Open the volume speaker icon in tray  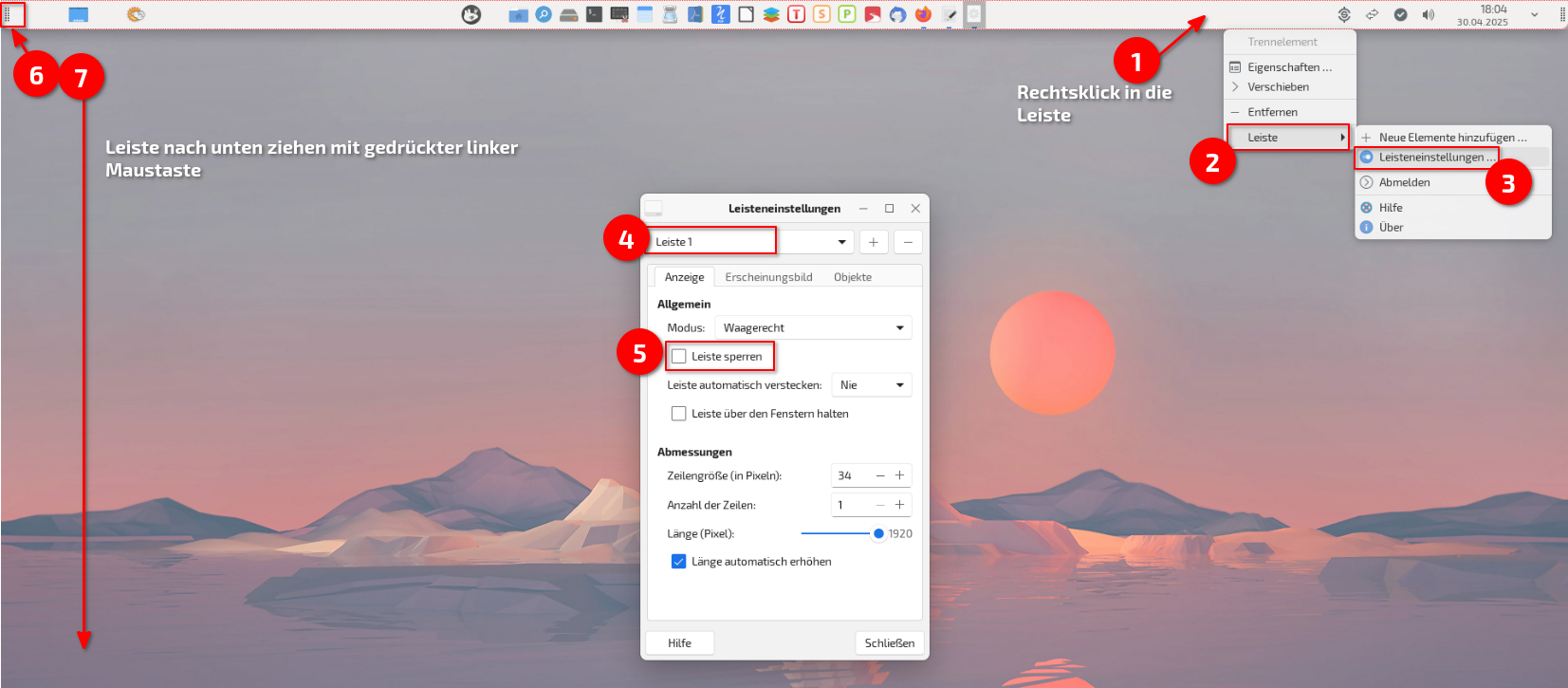1429,14
